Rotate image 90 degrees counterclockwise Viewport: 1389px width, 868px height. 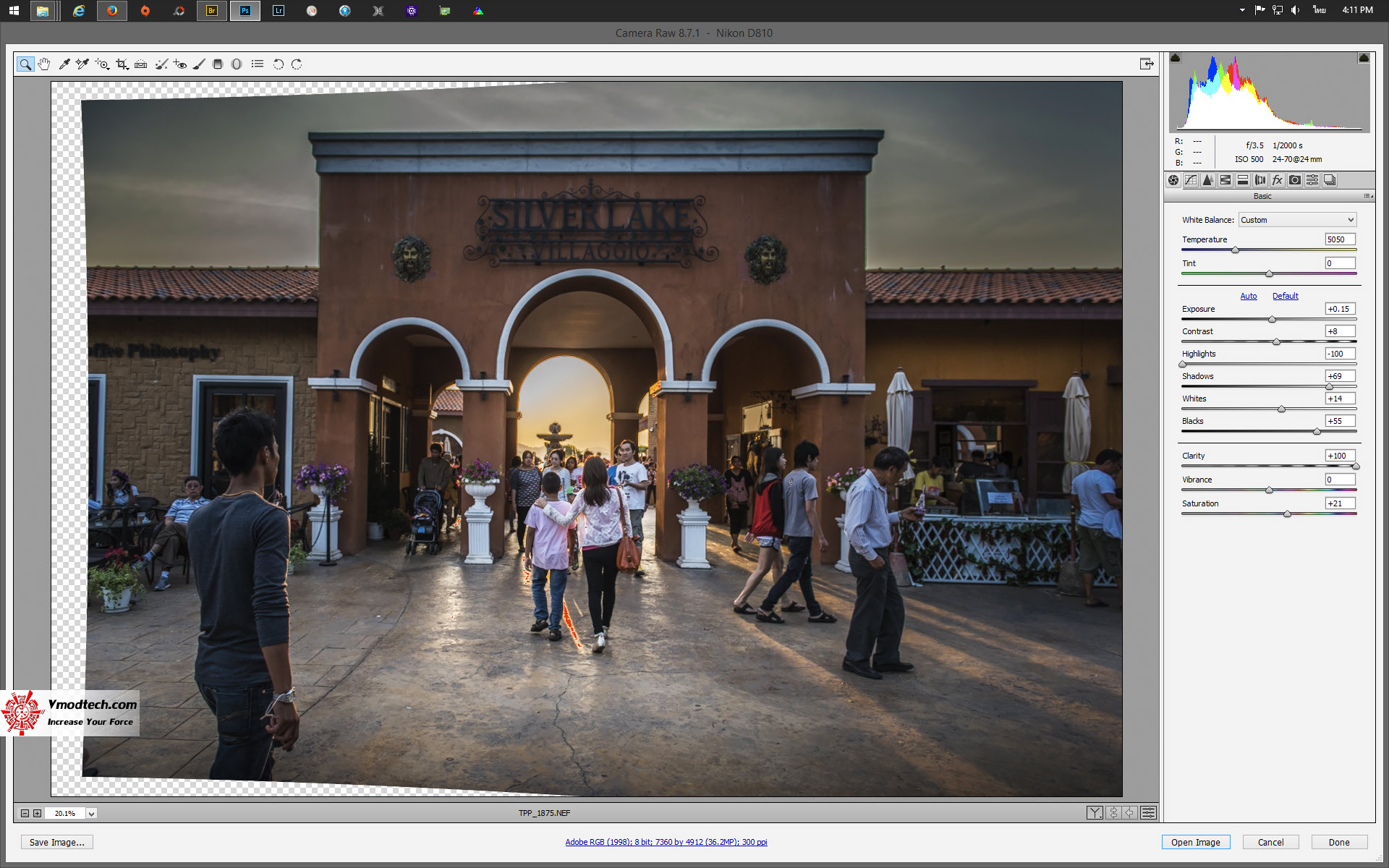pyautogui.click(x=278, y=64)
